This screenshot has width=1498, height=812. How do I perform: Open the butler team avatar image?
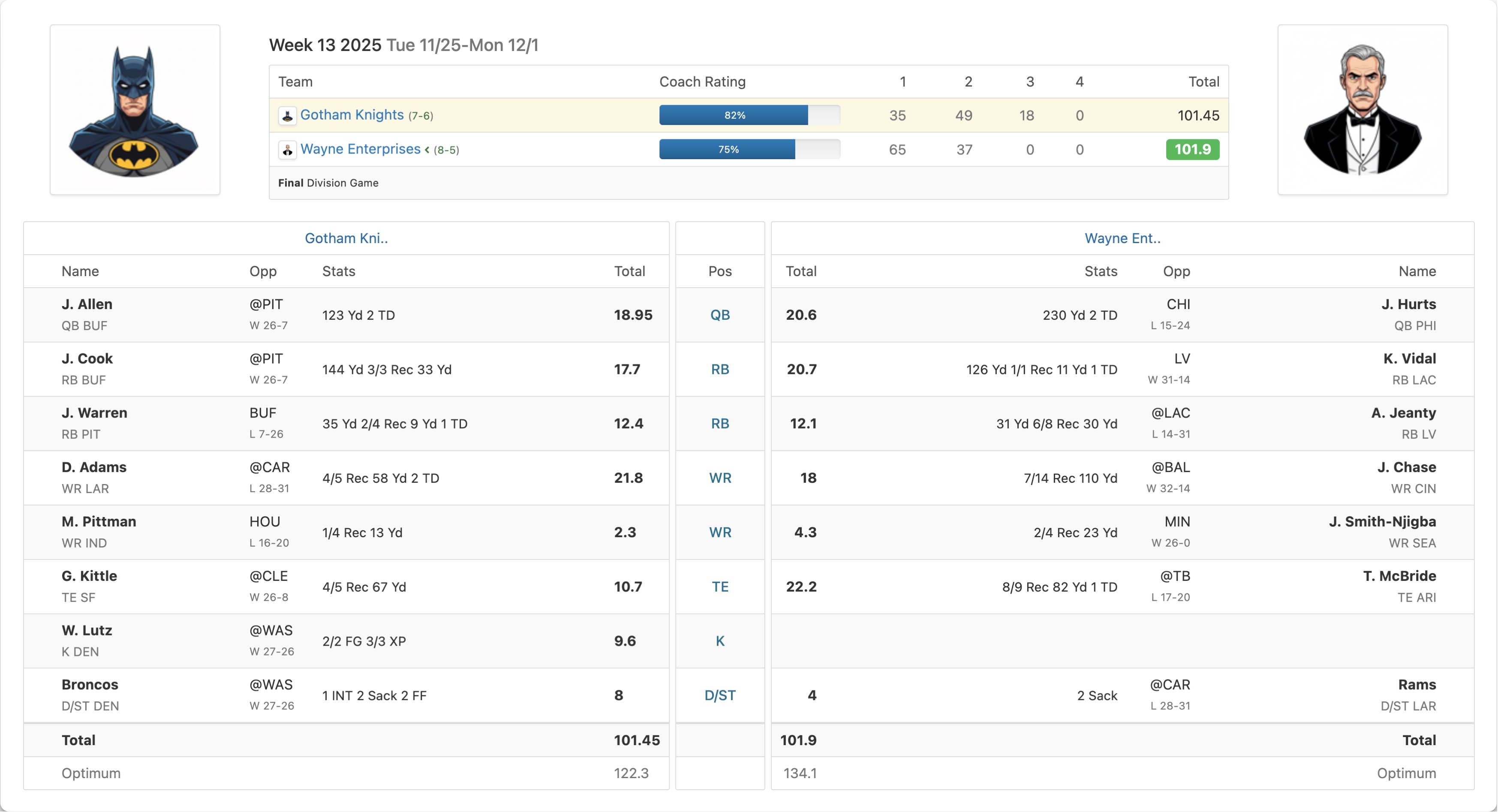1362,110
